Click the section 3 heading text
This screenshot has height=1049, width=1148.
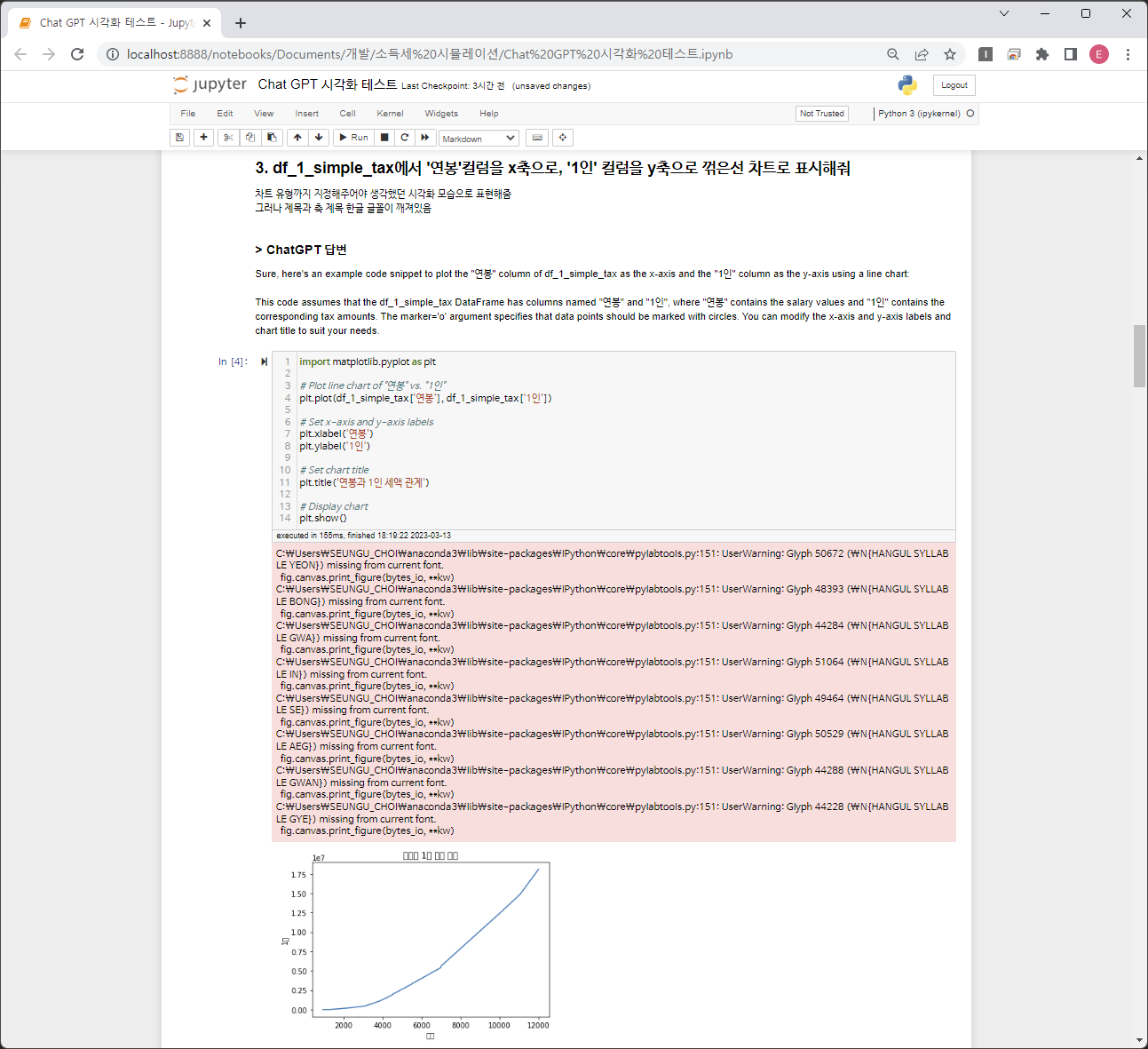tap(552, 168)
